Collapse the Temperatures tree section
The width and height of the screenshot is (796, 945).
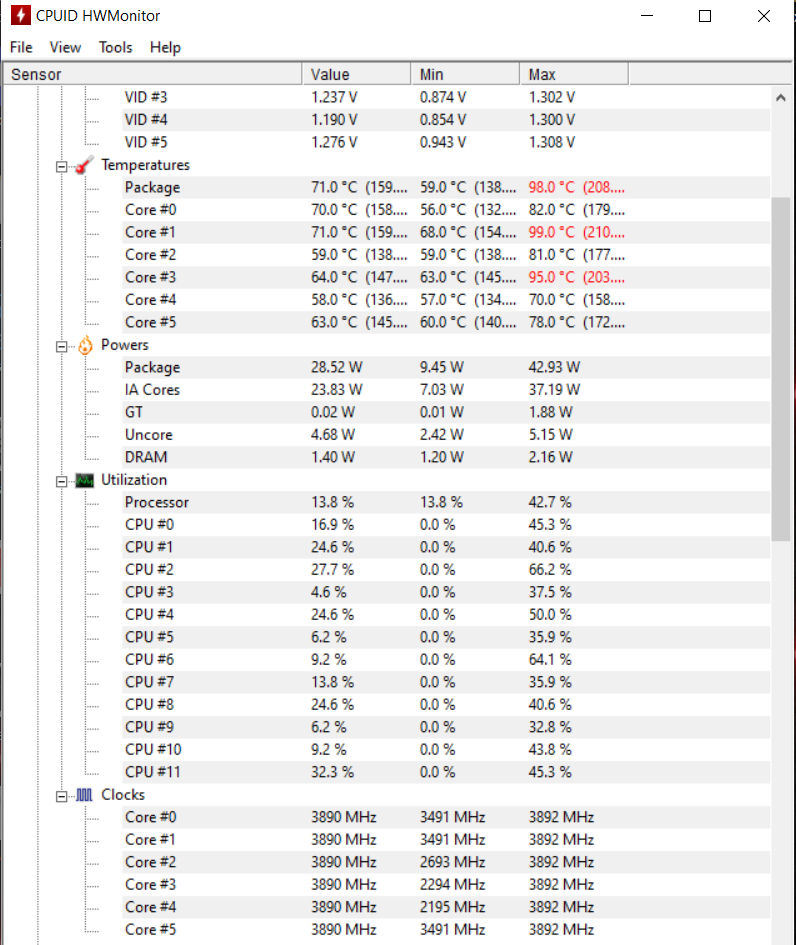pyautogui.click(x=61, y=166)
